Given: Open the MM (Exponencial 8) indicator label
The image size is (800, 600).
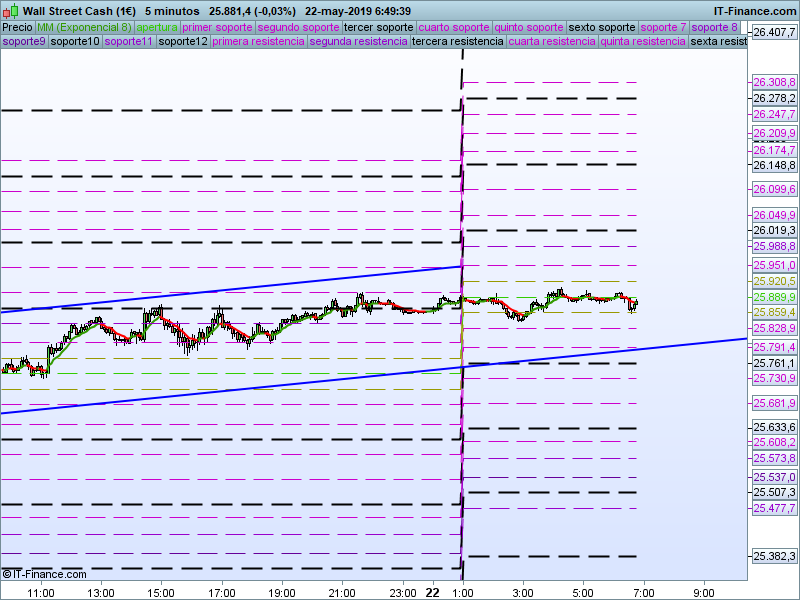Looking at the screenshot, I should point(84,27).
